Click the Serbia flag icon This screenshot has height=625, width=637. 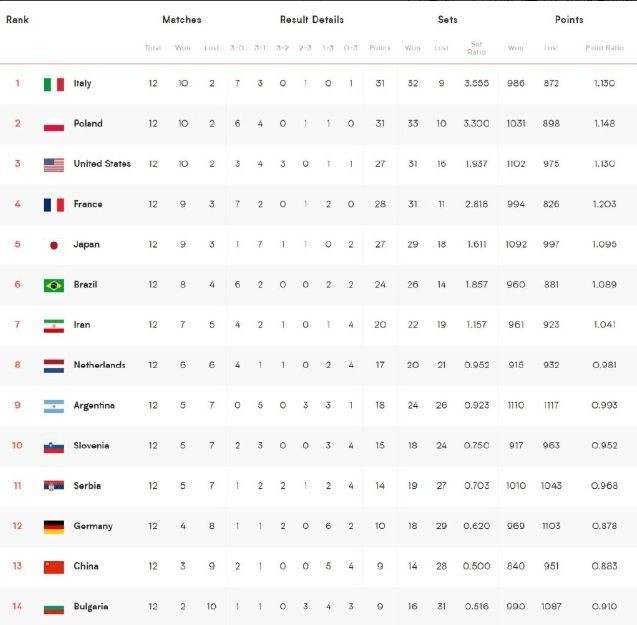[x=54, y=486]
